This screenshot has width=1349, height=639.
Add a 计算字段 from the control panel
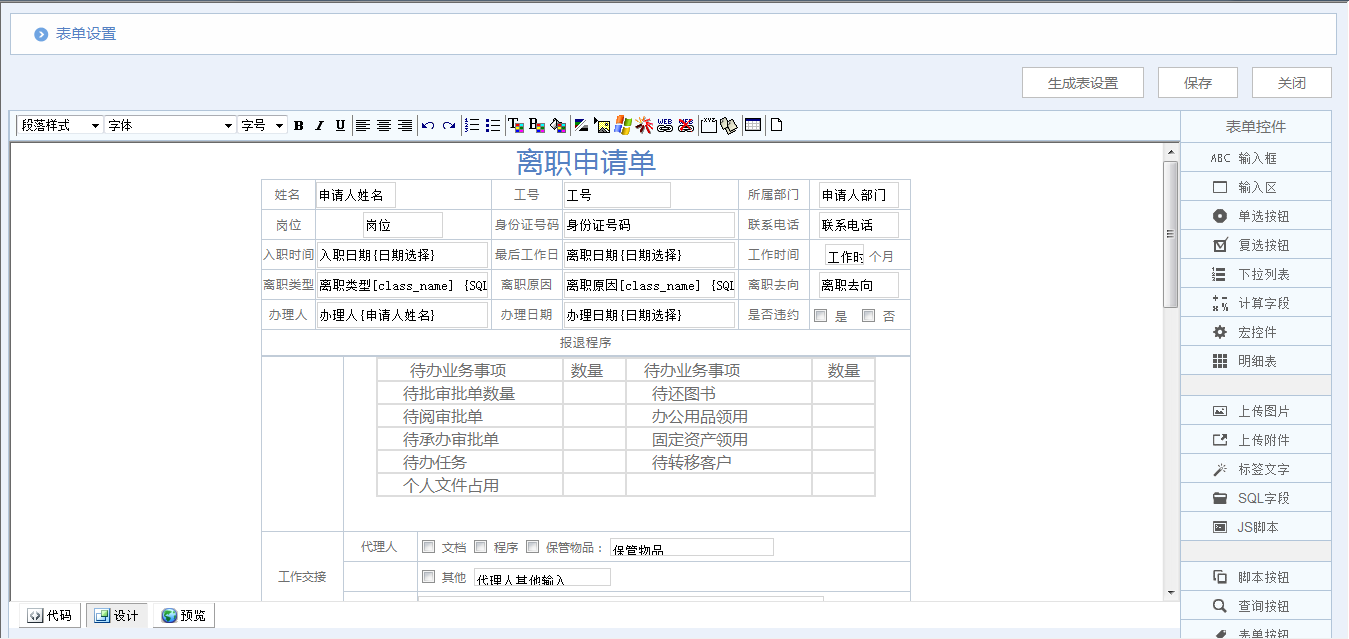pos(1255,302)
